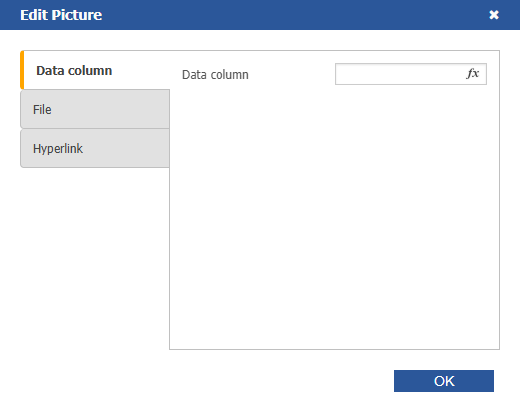Click the fx function icon in field

coord(473,74)
